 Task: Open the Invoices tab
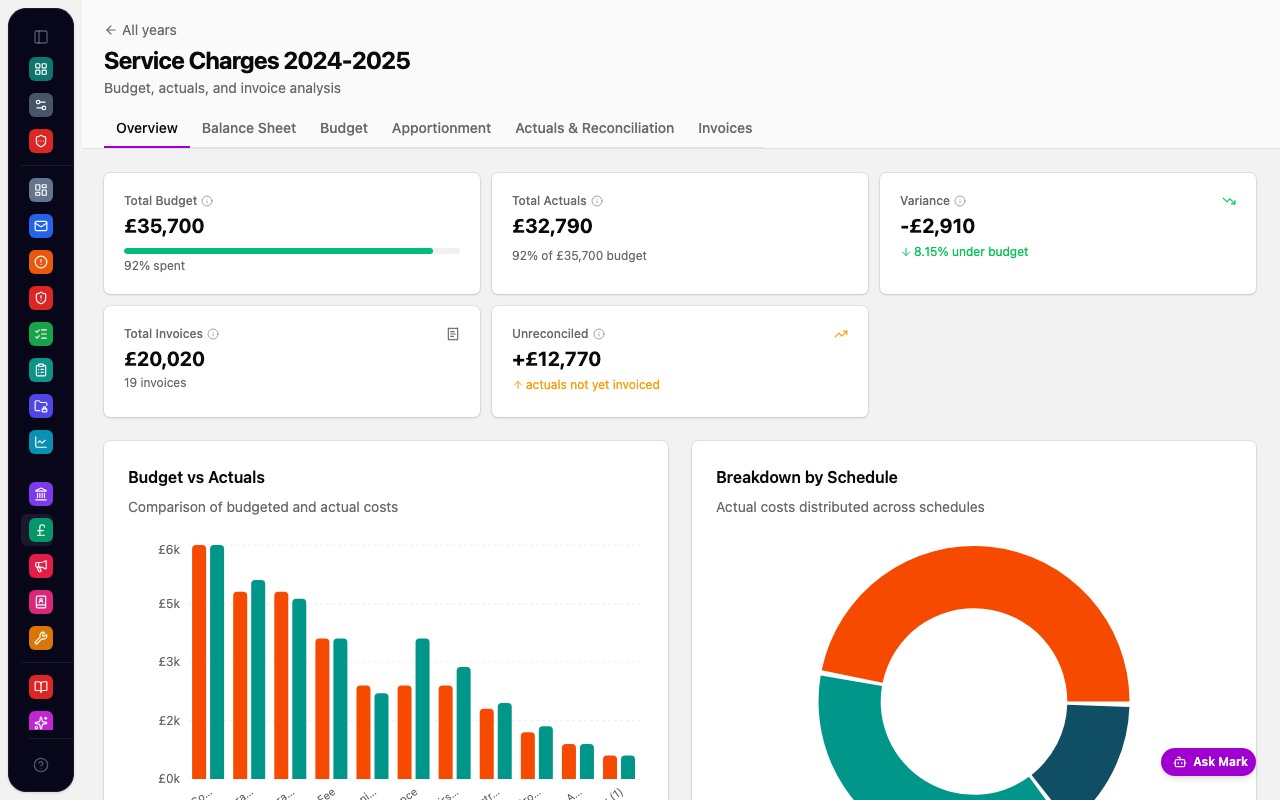point(725,128)
